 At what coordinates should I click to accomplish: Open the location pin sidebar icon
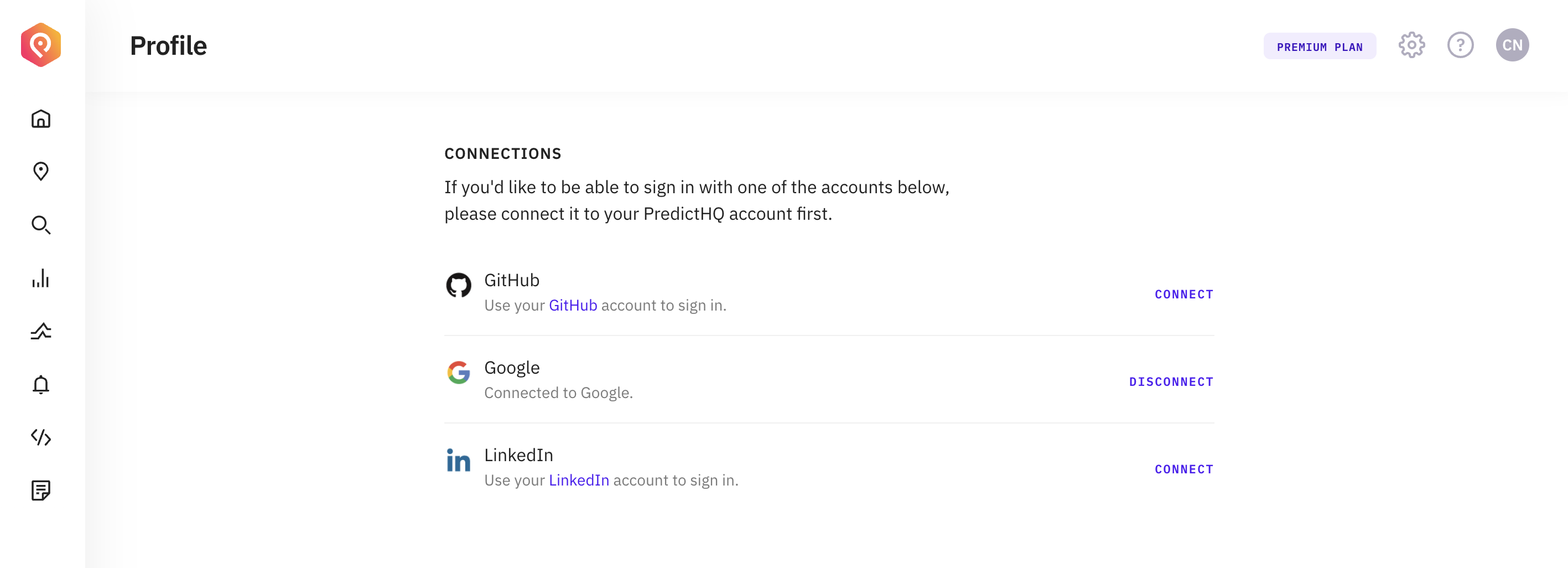pos(41,172)
